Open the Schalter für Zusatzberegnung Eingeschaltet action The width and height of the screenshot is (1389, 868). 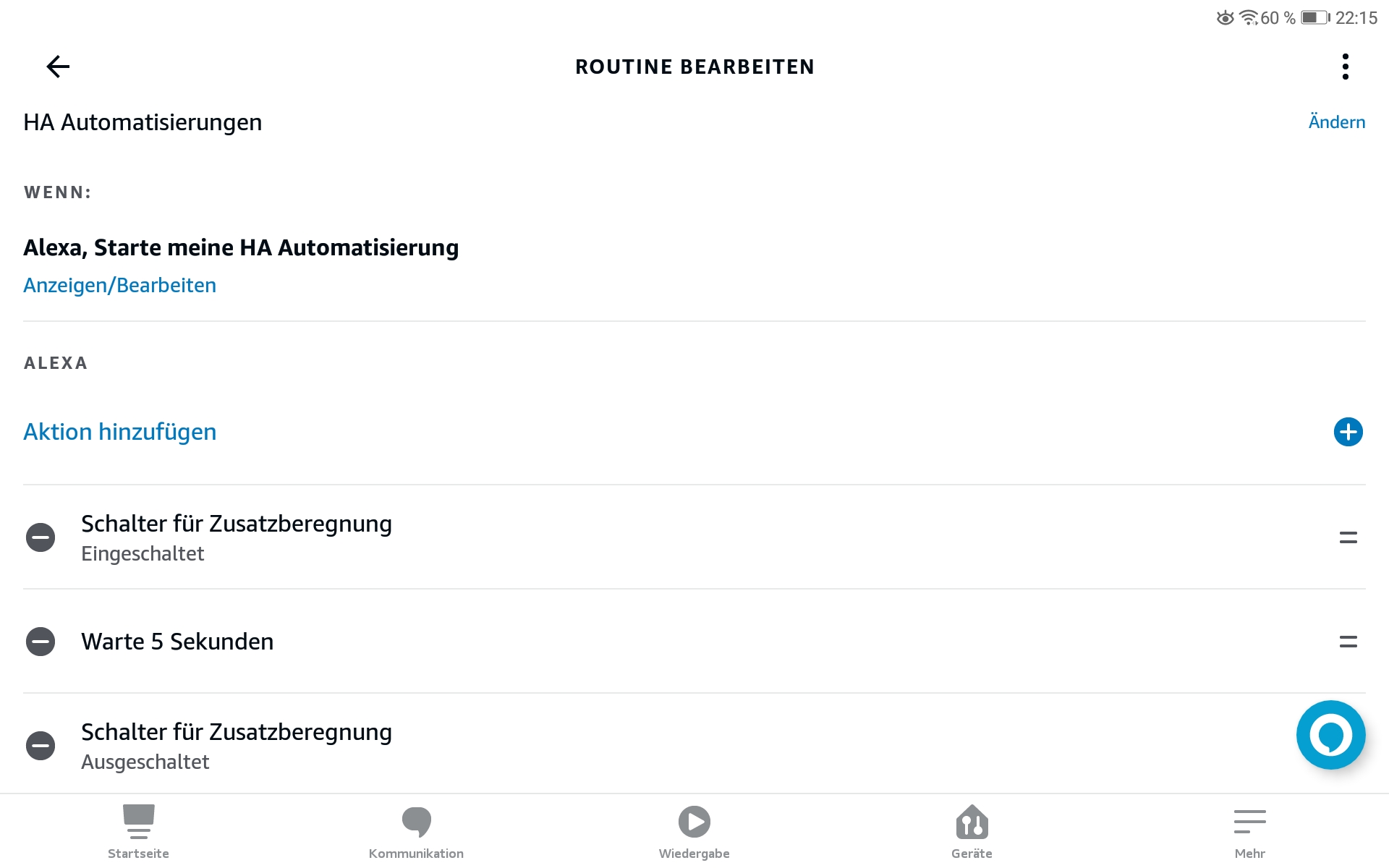pyautogui.click(x=236, y=537)
